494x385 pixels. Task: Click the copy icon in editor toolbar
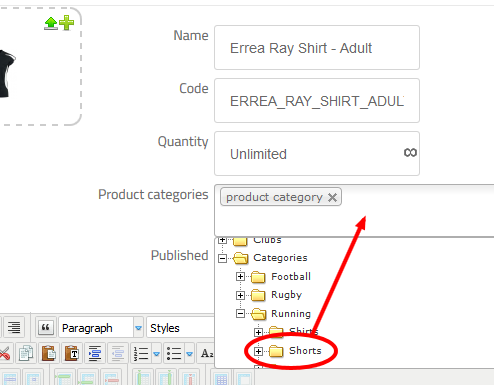coord(26,353)
